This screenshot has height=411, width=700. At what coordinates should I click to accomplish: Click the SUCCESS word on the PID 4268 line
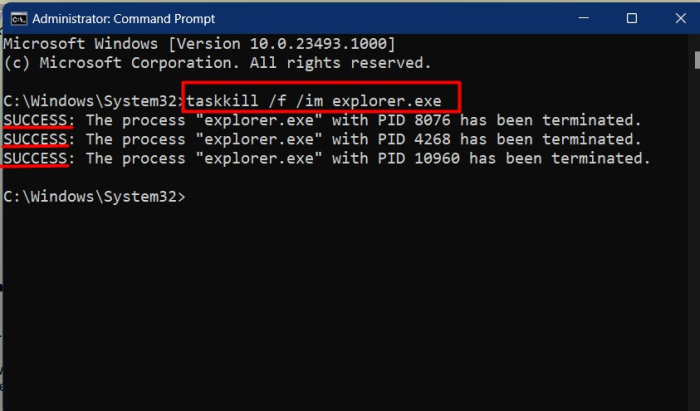(x=35, y=139)
